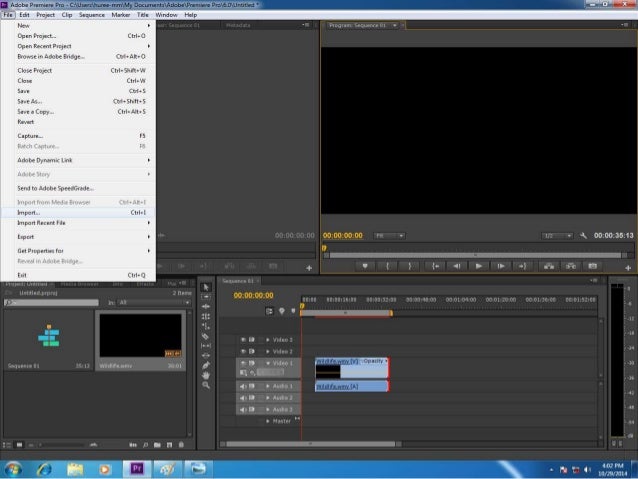Open Chrome from the Windows taskbar

(44, 468)
